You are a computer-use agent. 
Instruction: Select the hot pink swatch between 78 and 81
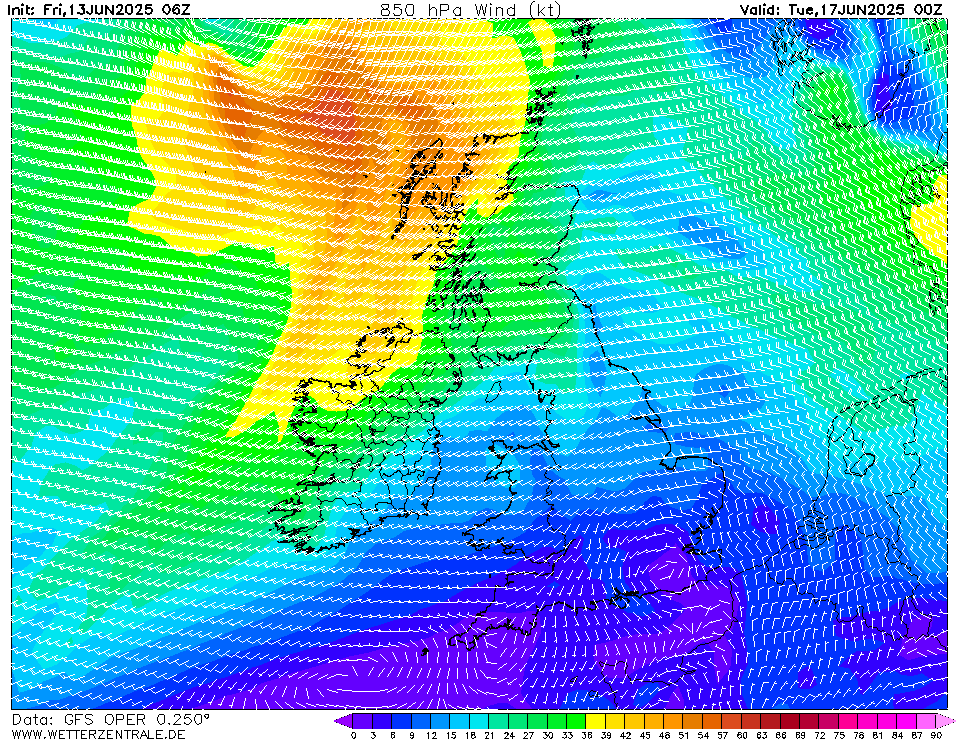point(868,721)
